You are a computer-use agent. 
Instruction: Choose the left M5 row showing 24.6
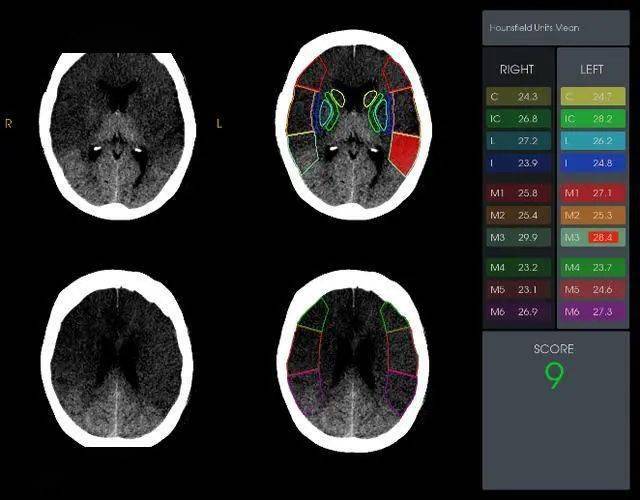point(593,289)
